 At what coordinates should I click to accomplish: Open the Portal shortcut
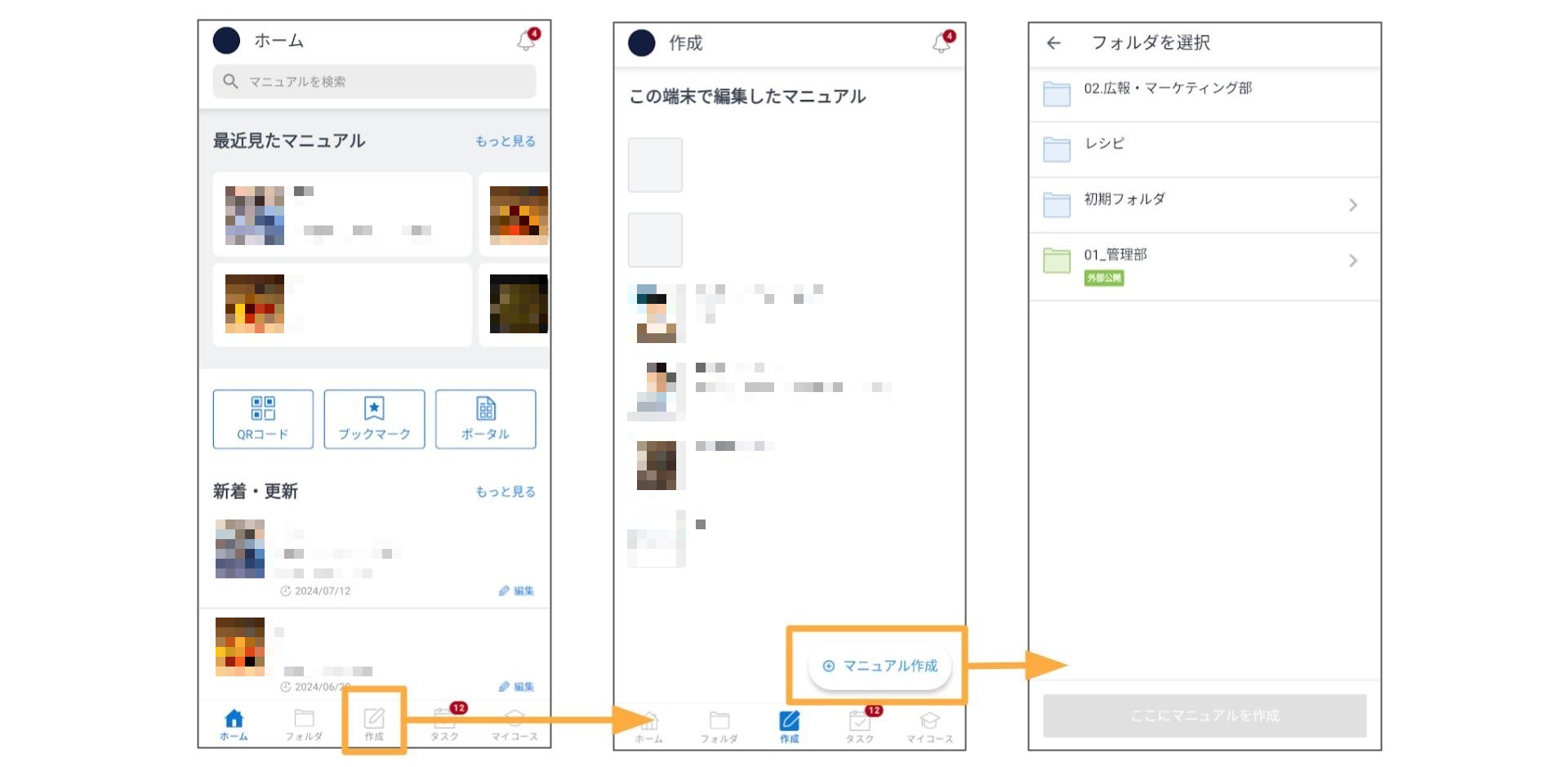pos(485,419)
